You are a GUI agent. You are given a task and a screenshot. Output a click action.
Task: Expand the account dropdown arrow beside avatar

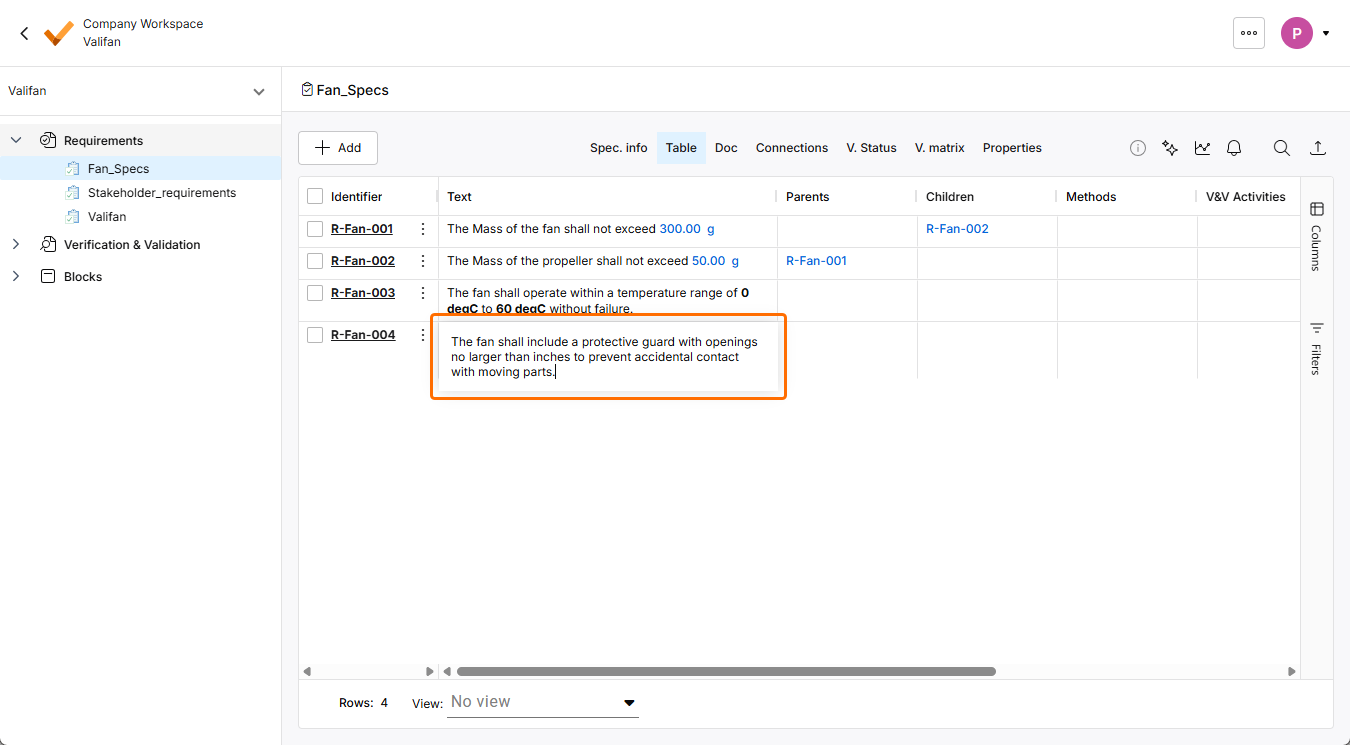(1326, 33)
